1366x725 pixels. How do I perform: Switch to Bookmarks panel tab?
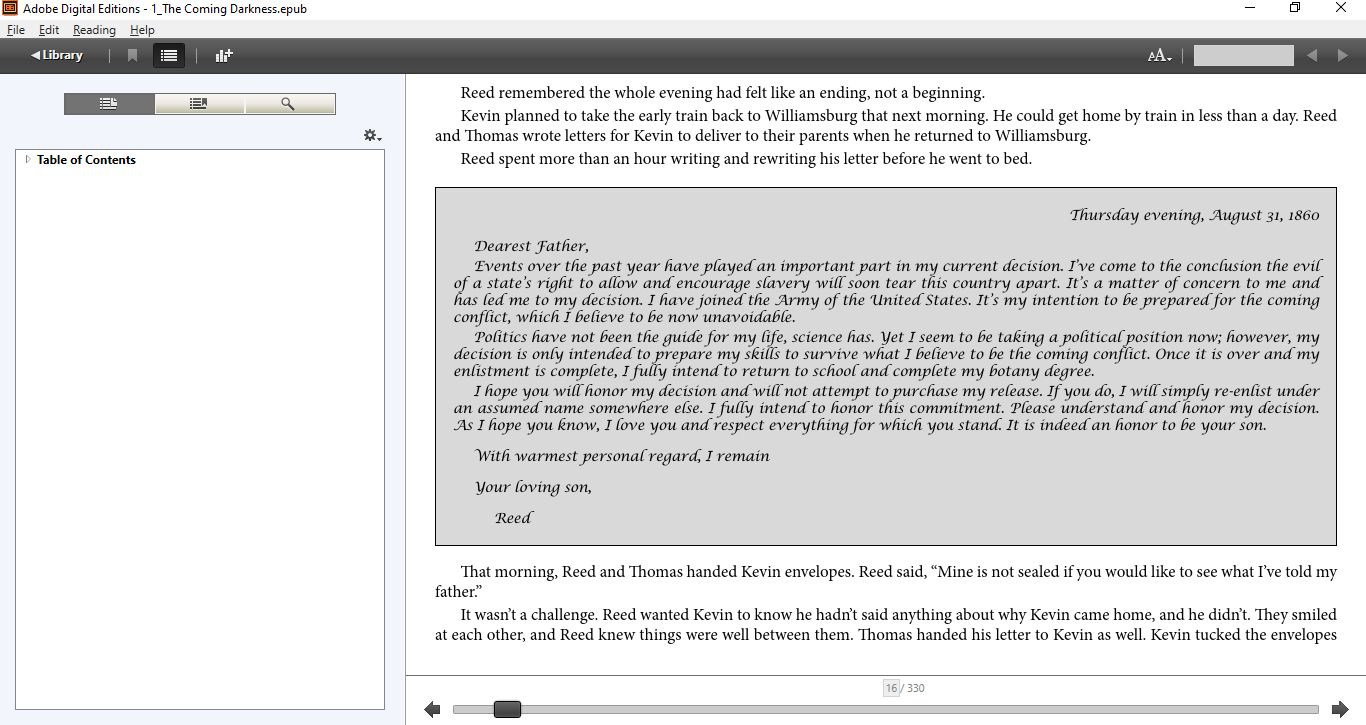point(199,104)
